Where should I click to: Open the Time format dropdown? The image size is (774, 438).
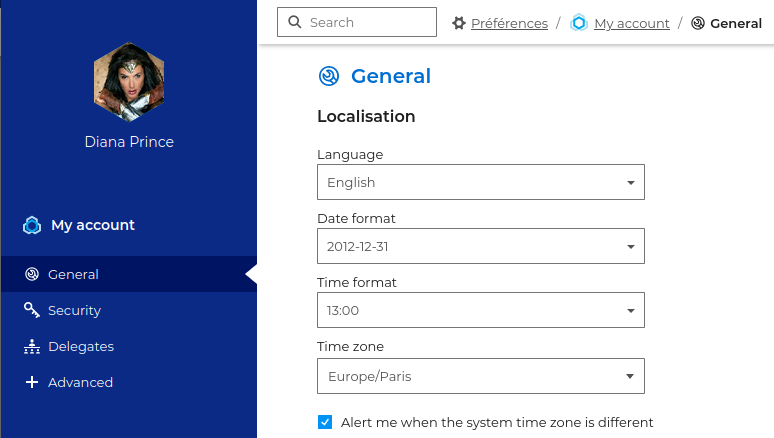(x=480, y=310)
